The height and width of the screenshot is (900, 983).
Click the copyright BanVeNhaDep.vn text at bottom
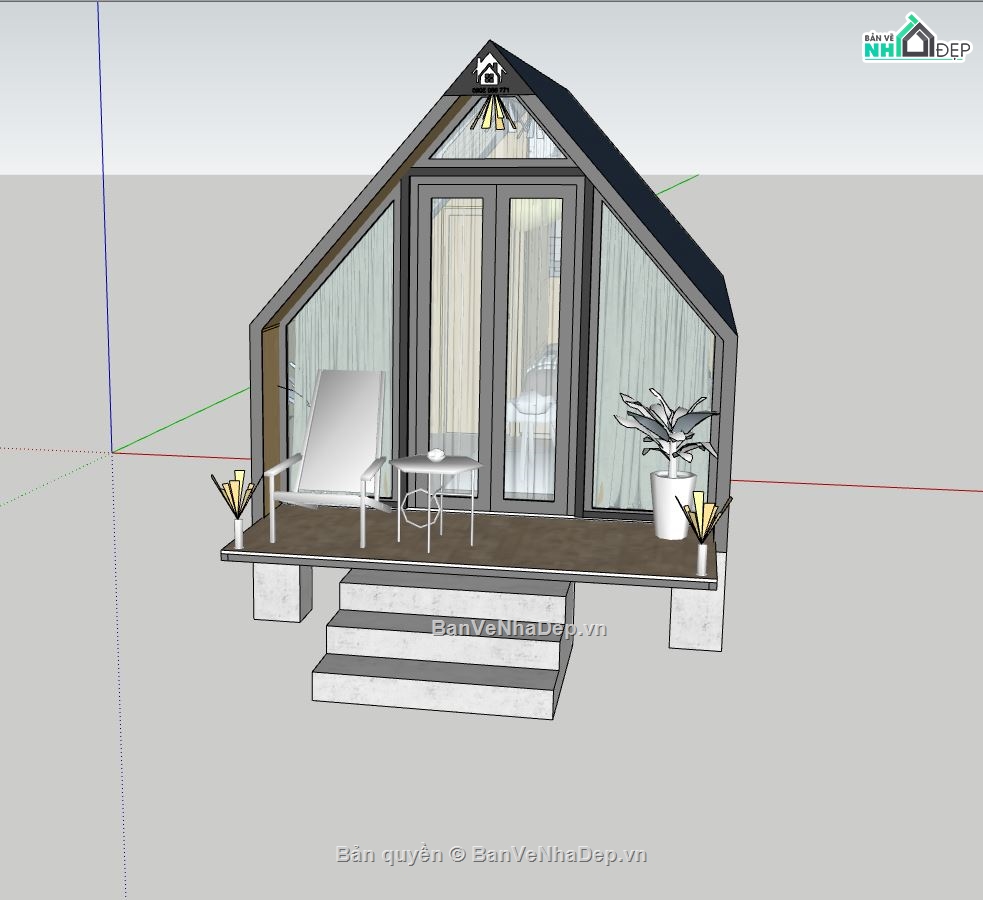pos(491,854)
